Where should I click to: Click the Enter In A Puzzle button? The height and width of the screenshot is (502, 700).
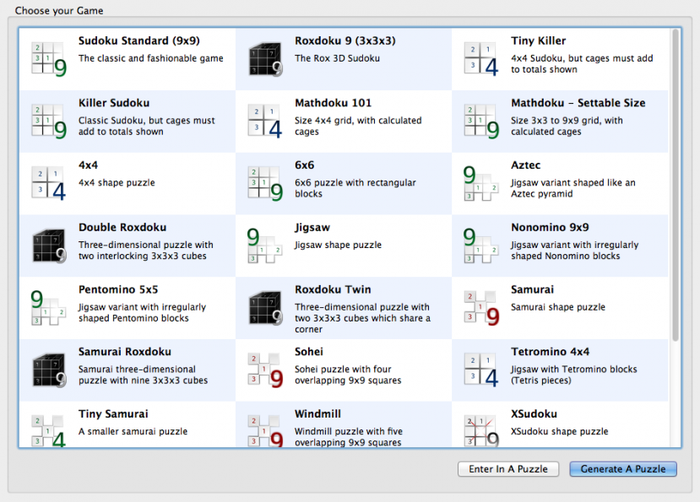[x=507, y=469]
